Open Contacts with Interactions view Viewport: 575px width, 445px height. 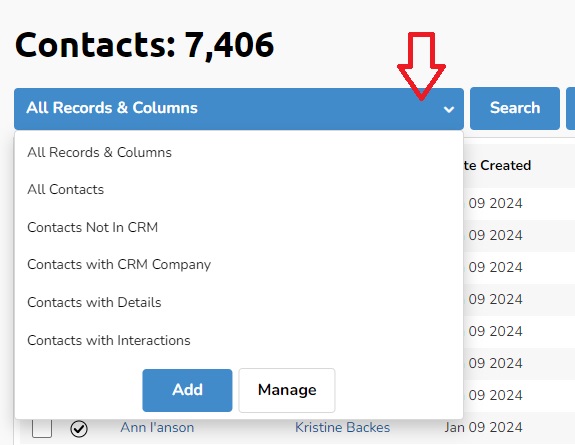pyautogui.click(x=109, y=340)
